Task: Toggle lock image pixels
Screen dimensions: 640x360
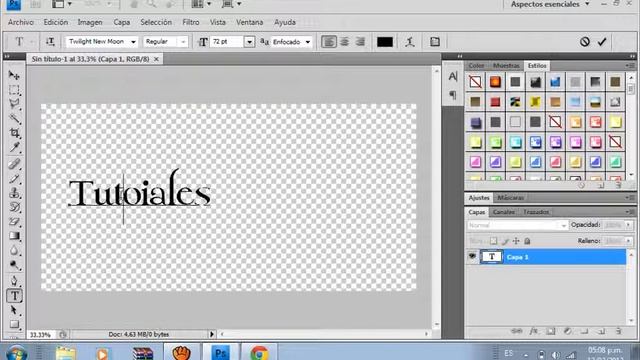Action: coord(505,241)
